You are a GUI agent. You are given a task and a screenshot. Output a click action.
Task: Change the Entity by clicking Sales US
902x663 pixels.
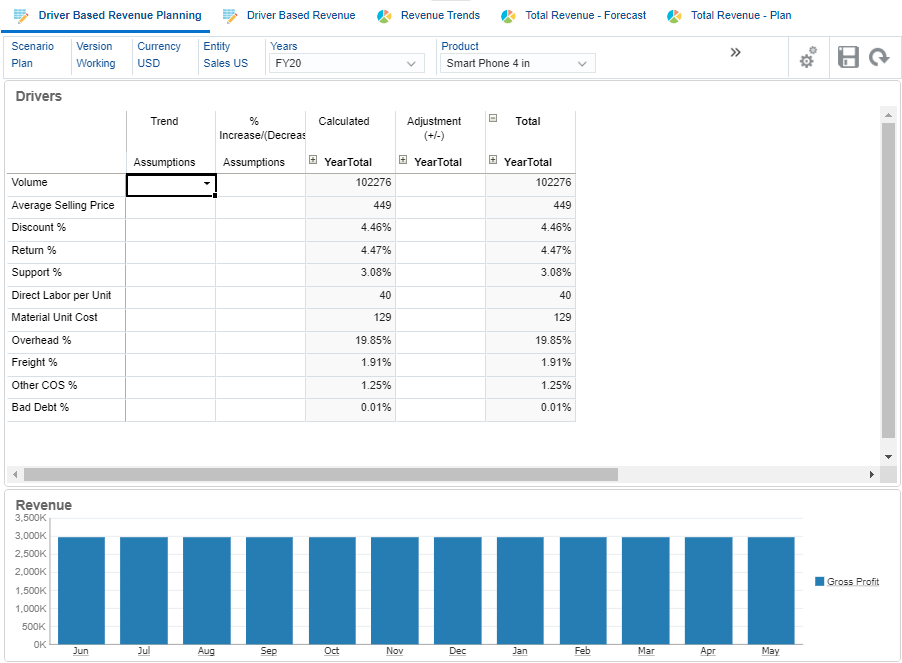224,62
